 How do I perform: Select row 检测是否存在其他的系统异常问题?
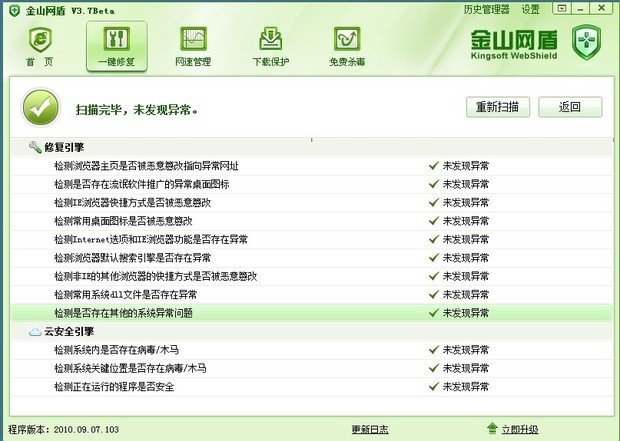[312, 313]
